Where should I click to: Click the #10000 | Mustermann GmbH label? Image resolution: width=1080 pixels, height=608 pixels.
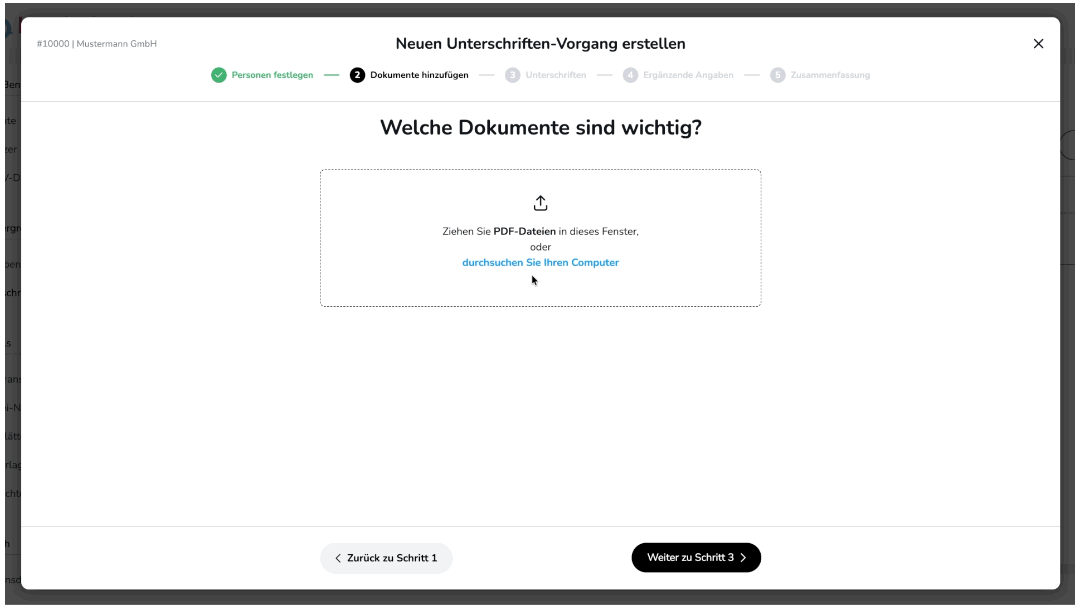pyautogui.click(x=96, y=43)
